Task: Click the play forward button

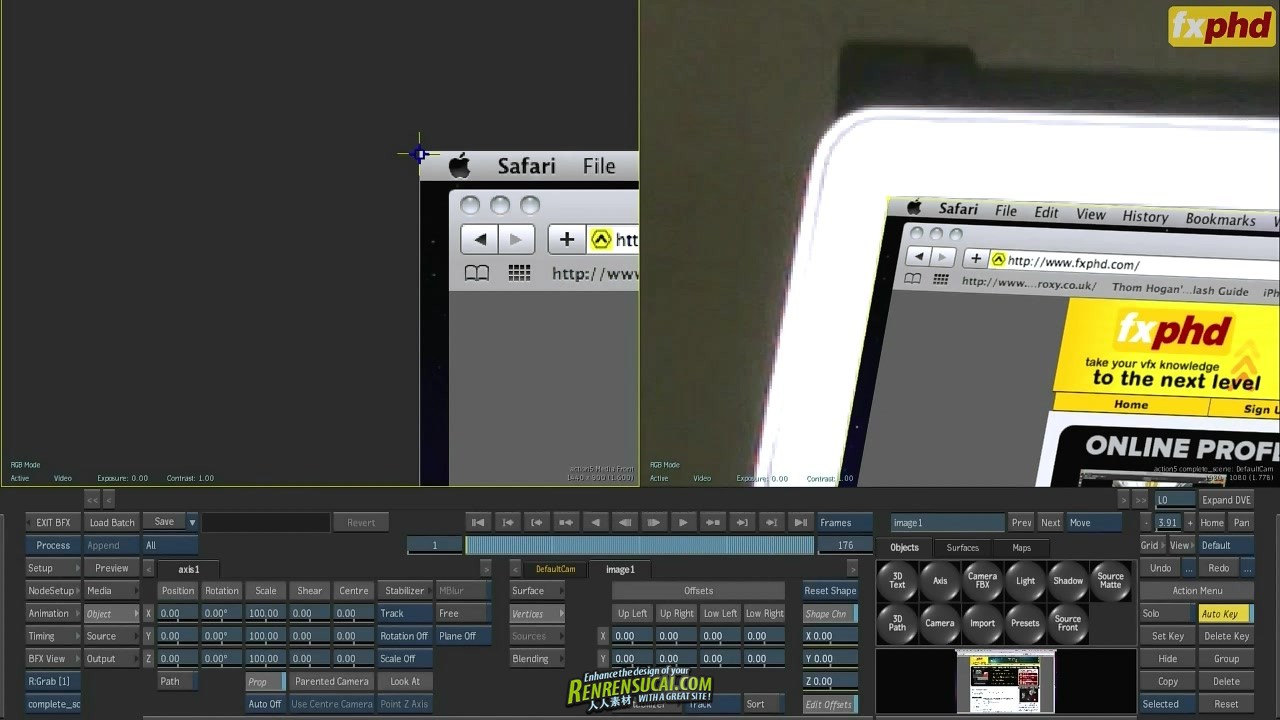Action: click(683, 522)
